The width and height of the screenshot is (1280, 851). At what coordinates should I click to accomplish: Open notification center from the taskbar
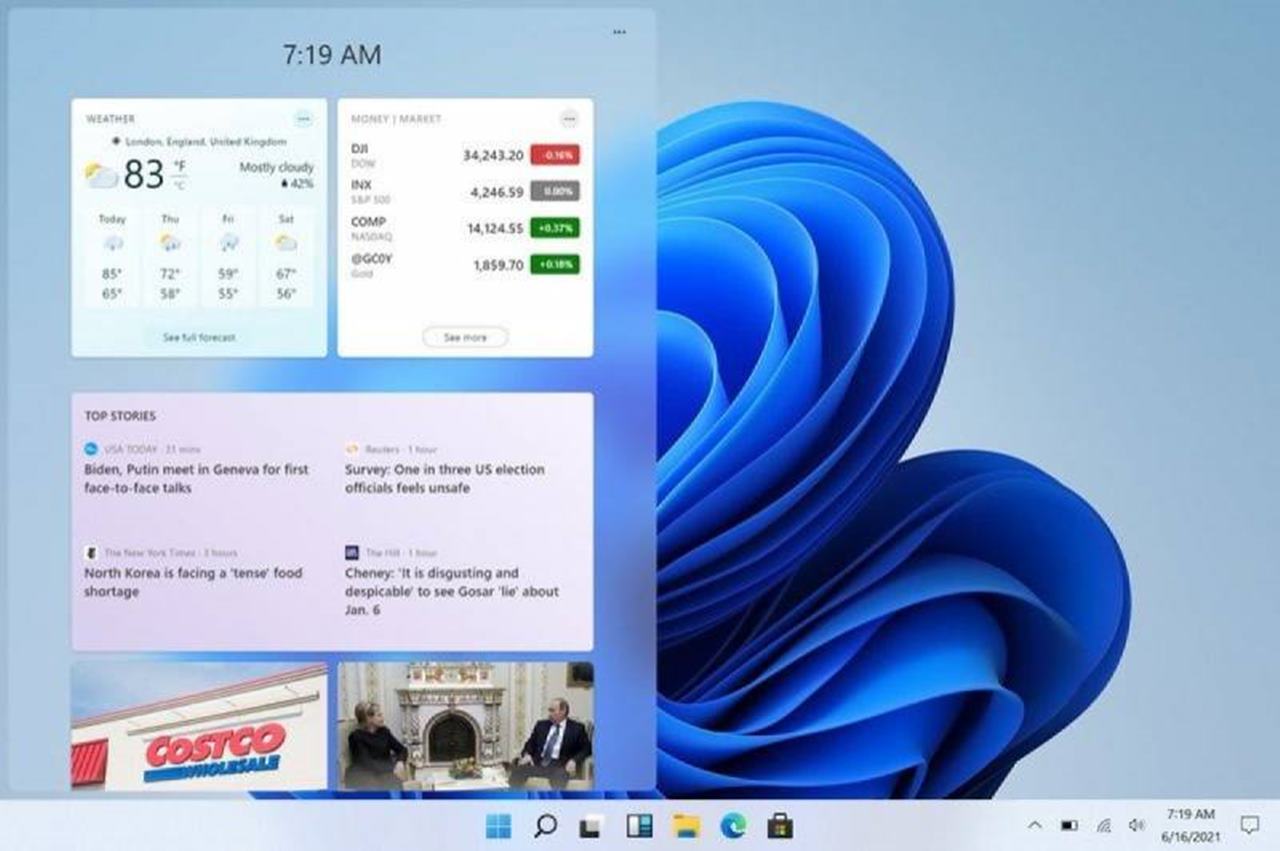[x=1249, y=827]
